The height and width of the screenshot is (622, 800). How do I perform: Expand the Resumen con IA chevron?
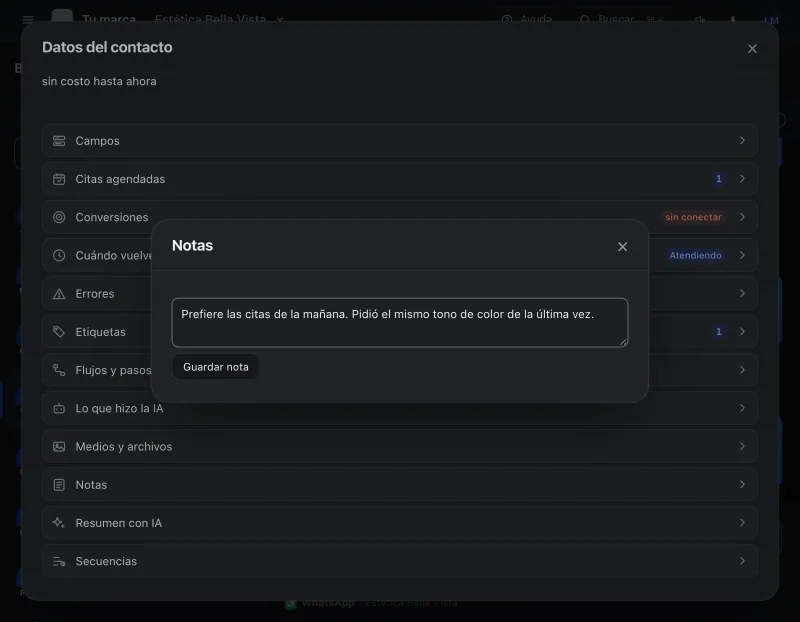[x=742, y=523]
